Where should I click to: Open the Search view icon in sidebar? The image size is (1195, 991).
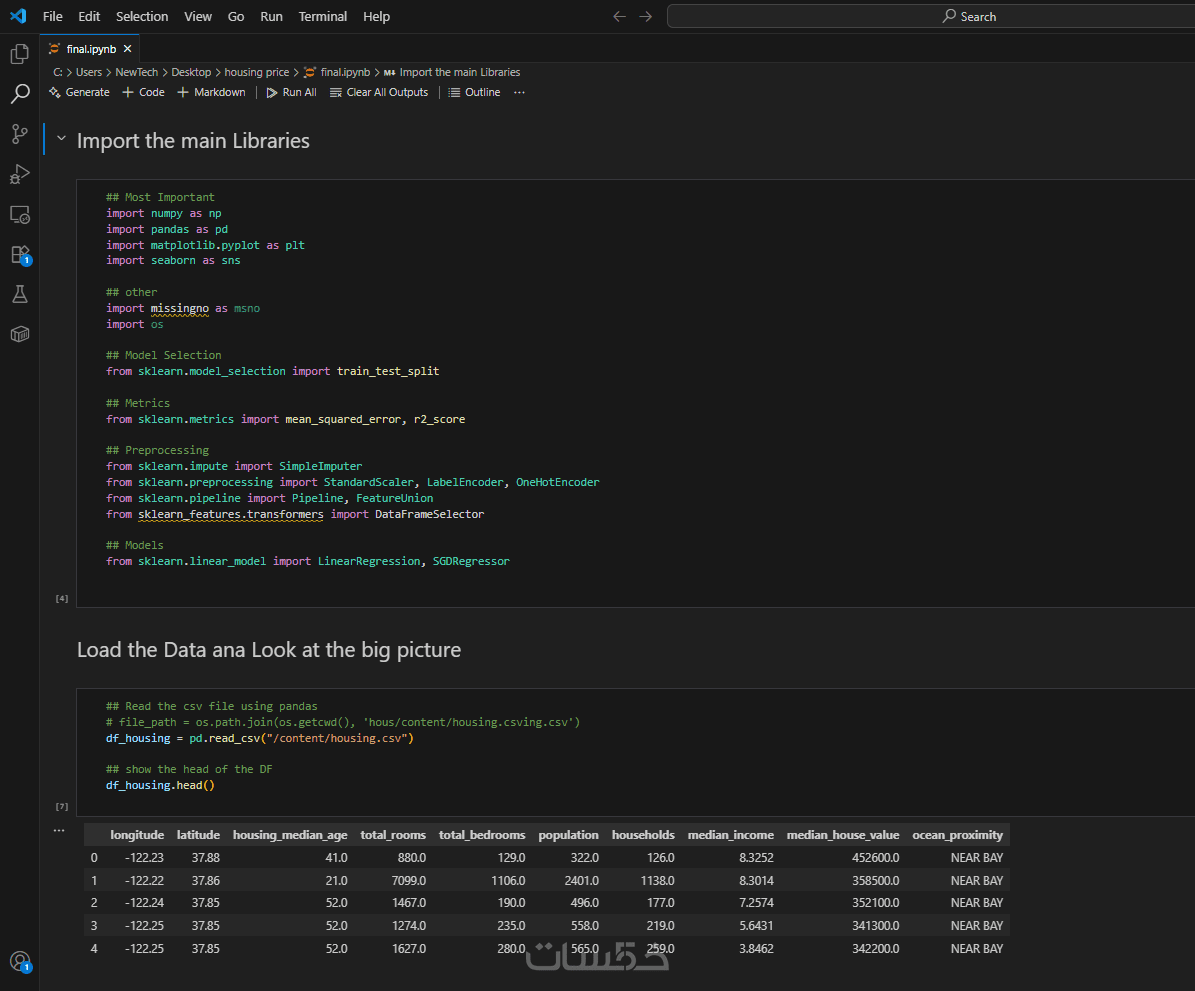[x=19, y=94]
